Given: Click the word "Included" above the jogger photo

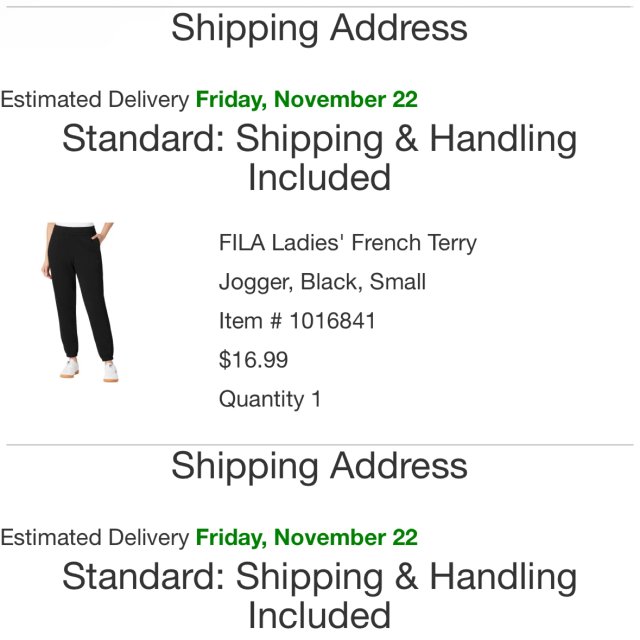Looking at the screenshot, I should tap(319, 177).
